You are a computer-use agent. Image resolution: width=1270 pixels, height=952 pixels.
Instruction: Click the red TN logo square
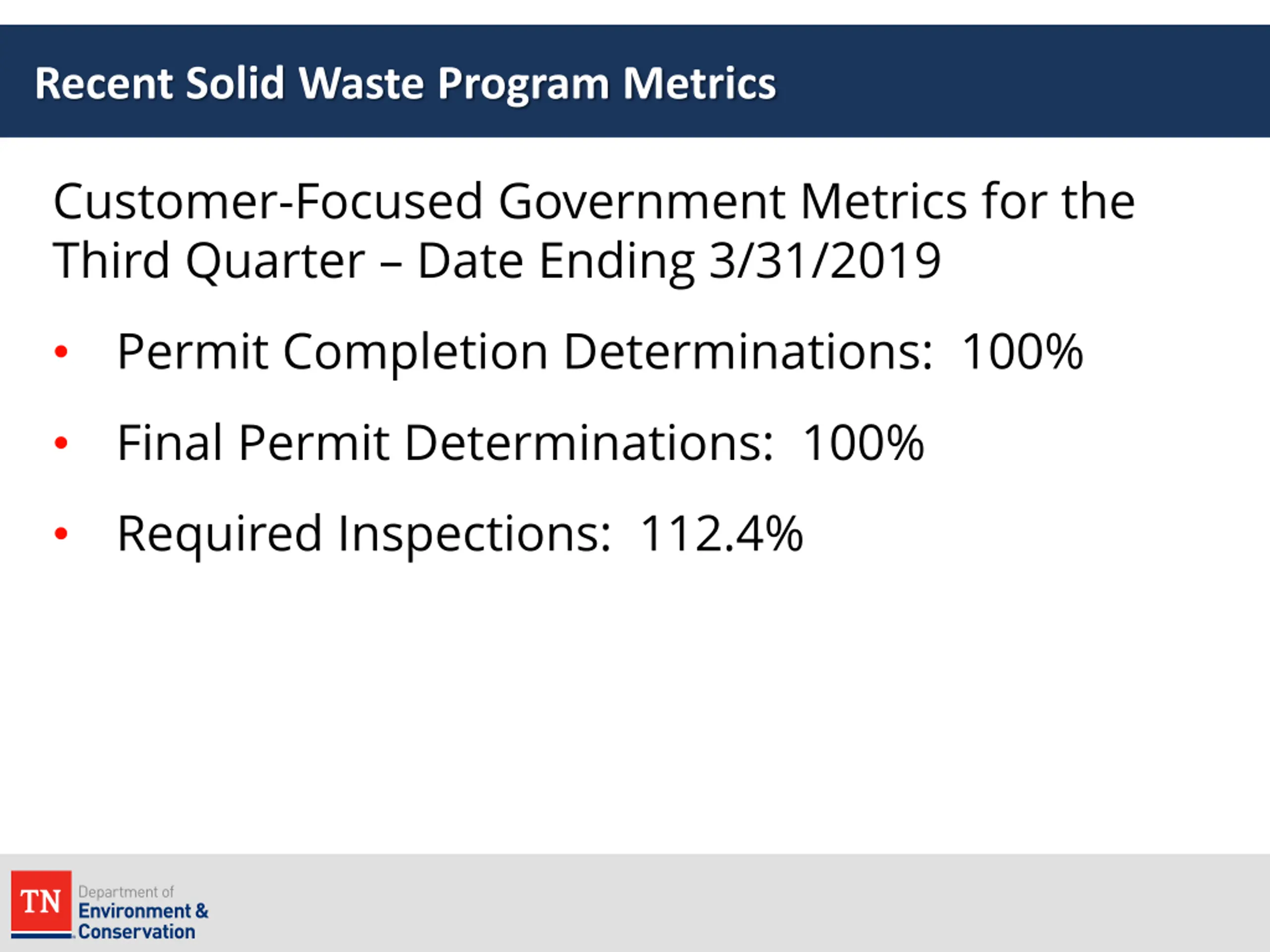pos(41,902)
